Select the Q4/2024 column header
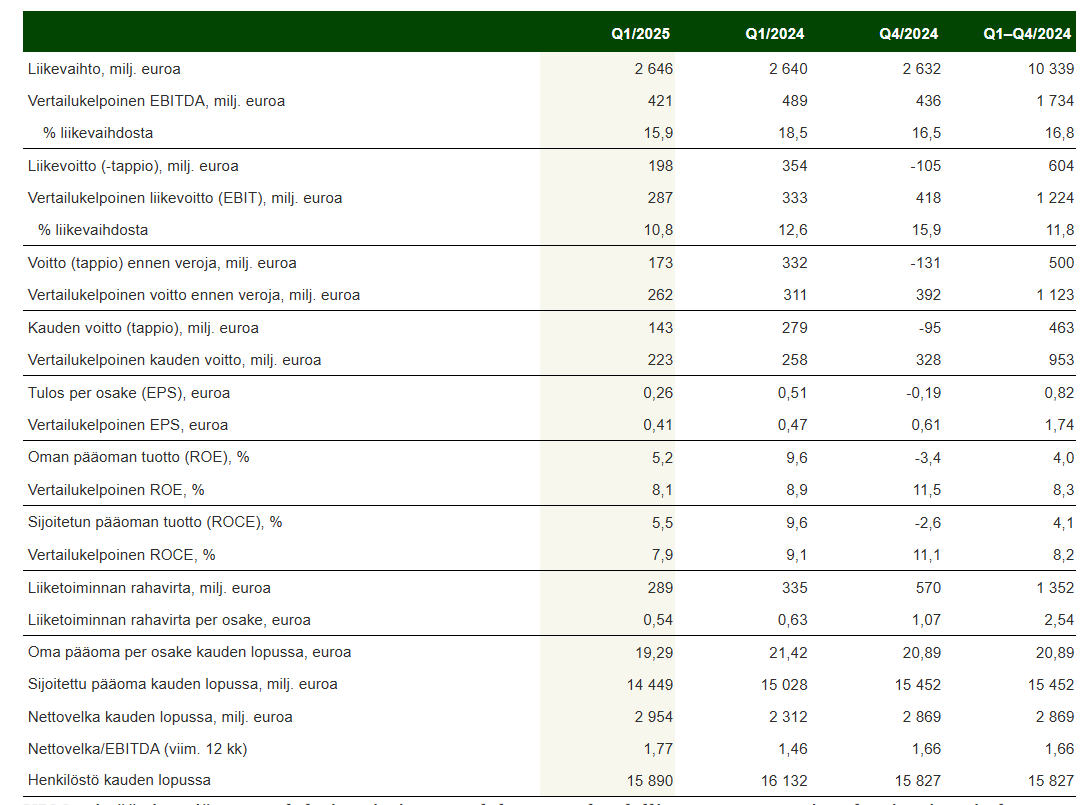This screenshot has height=805, width=1092. (x=908, y=33)
